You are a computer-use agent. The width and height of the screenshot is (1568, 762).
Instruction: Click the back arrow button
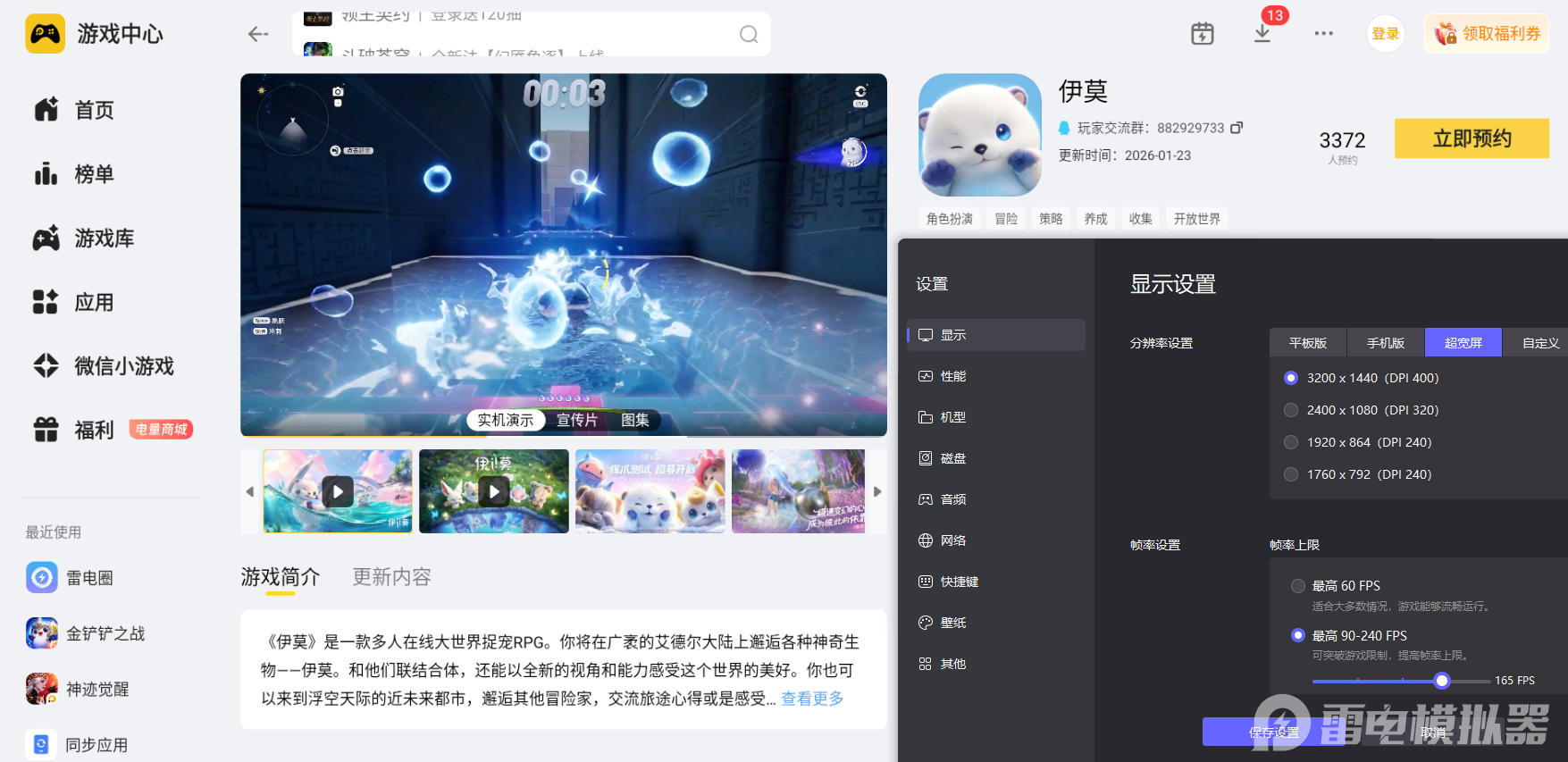[x=258, y=34]
